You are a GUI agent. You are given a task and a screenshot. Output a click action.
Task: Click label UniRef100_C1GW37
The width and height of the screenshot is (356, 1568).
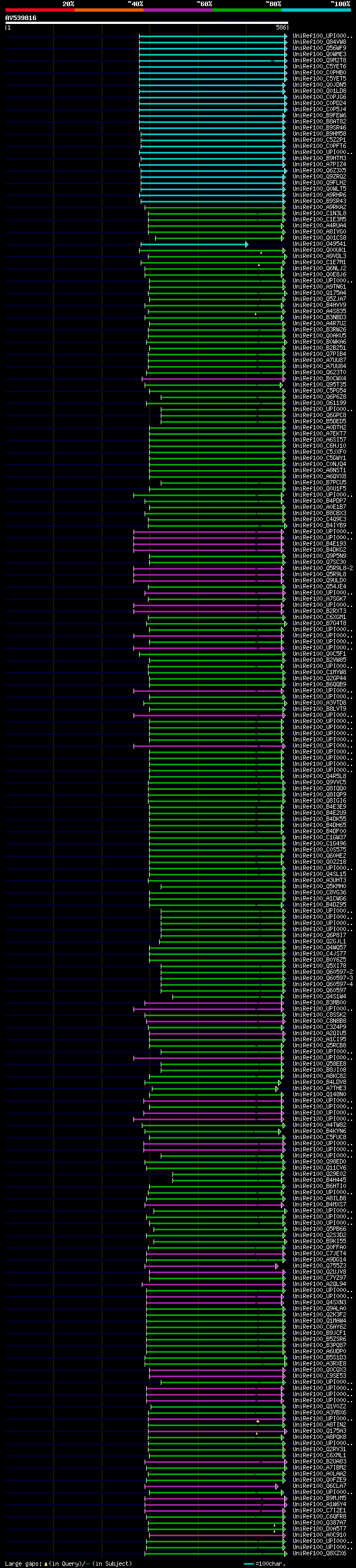pyautogui.click(x=319, y=838)
